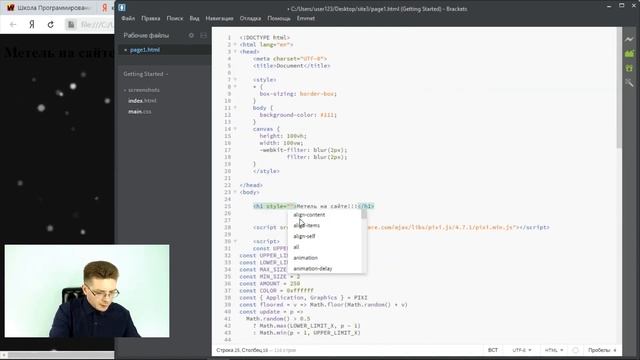This screenshot has width=640, height=360.
Task: Choose animation from autocomplete list
Action: (x=305, y=258)
